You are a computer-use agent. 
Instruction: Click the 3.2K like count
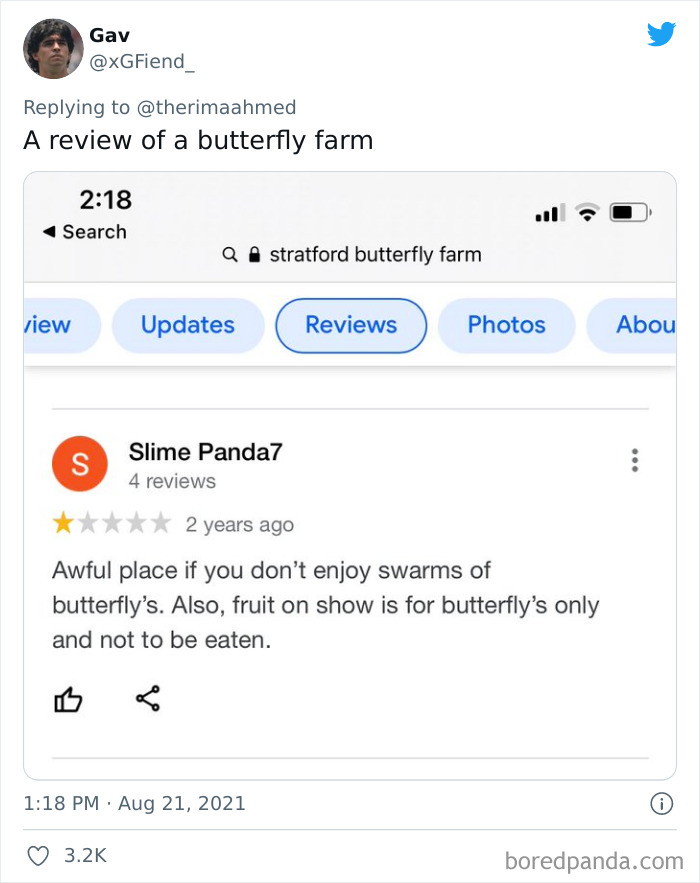[84, 855]
